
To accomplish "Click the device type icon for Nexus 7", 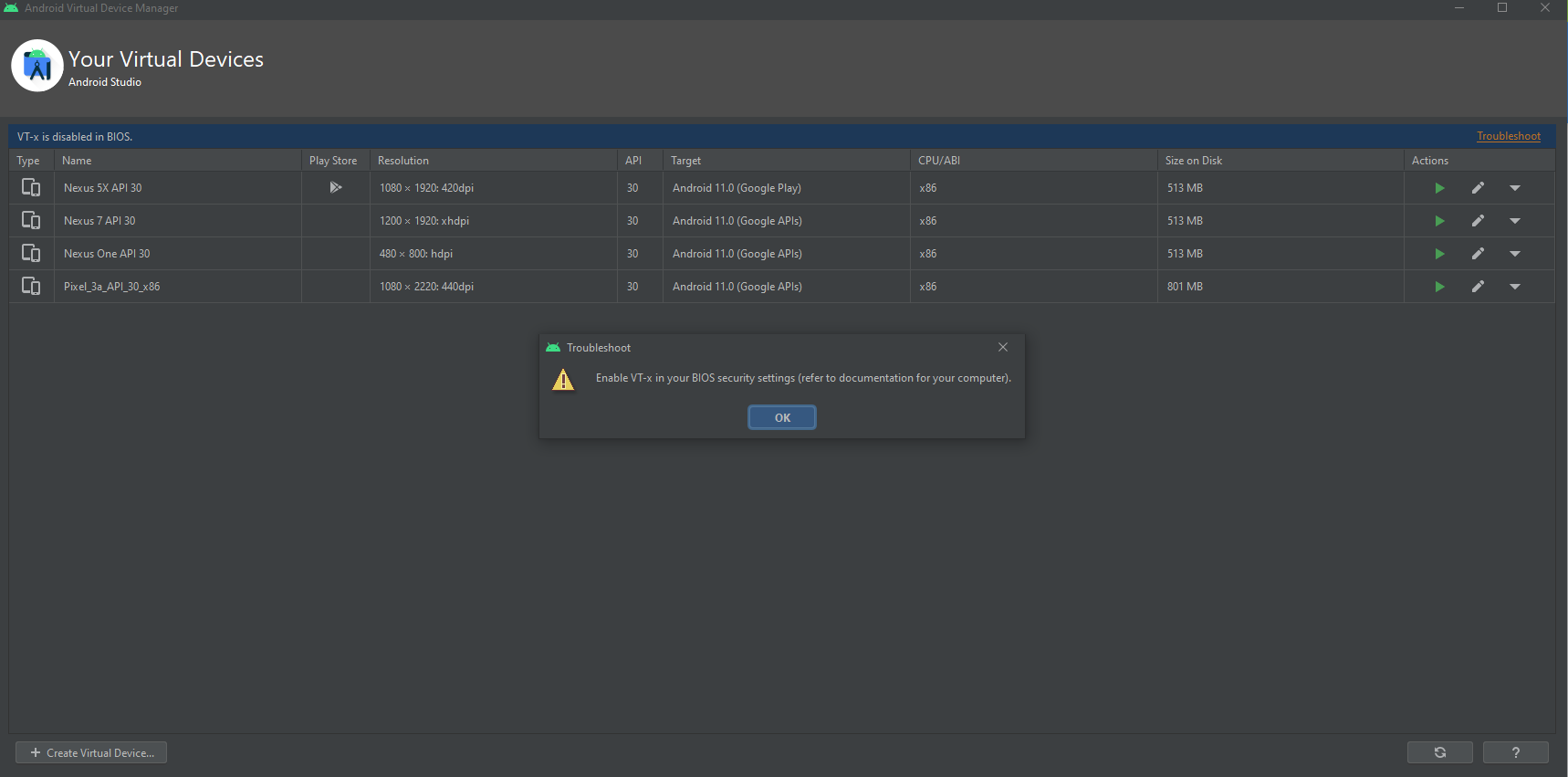I will pyautogui.click(x=31, y=220).
